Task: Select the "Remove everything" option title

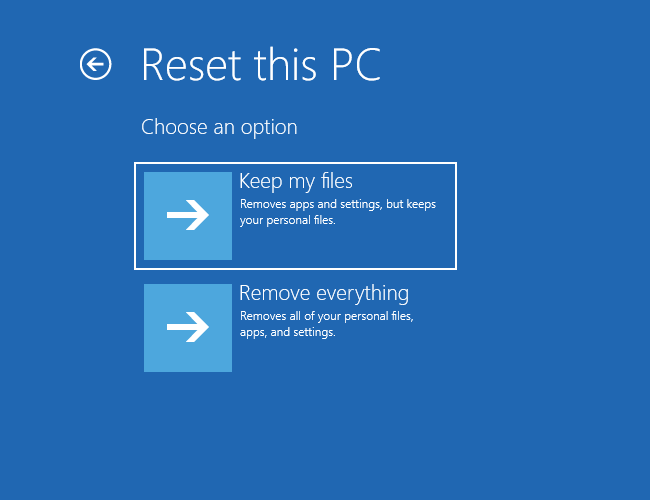Action: point(324,294)
